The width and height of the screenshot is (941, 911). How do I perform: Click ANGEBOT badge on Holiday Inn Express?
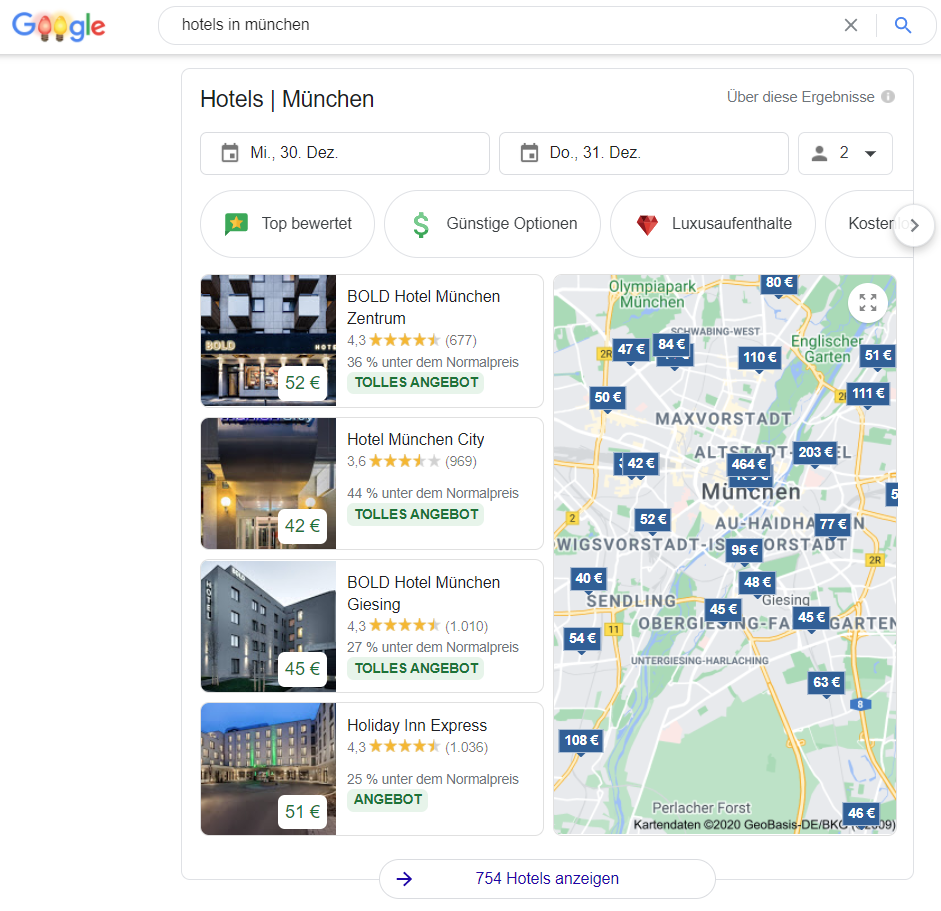point(388,800)
